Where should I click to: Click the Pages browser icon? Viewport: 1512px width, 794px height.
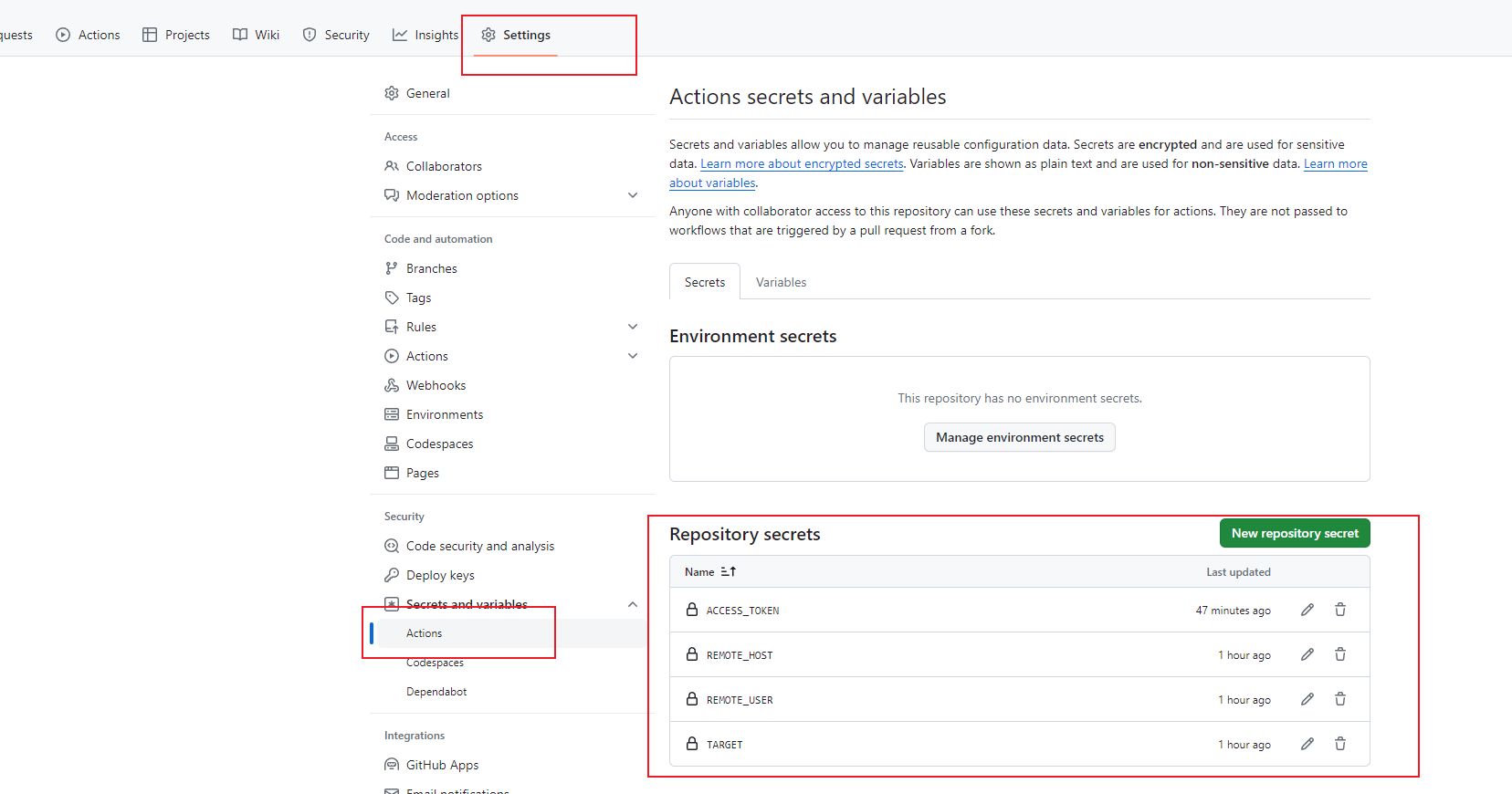tap(392, 473)
